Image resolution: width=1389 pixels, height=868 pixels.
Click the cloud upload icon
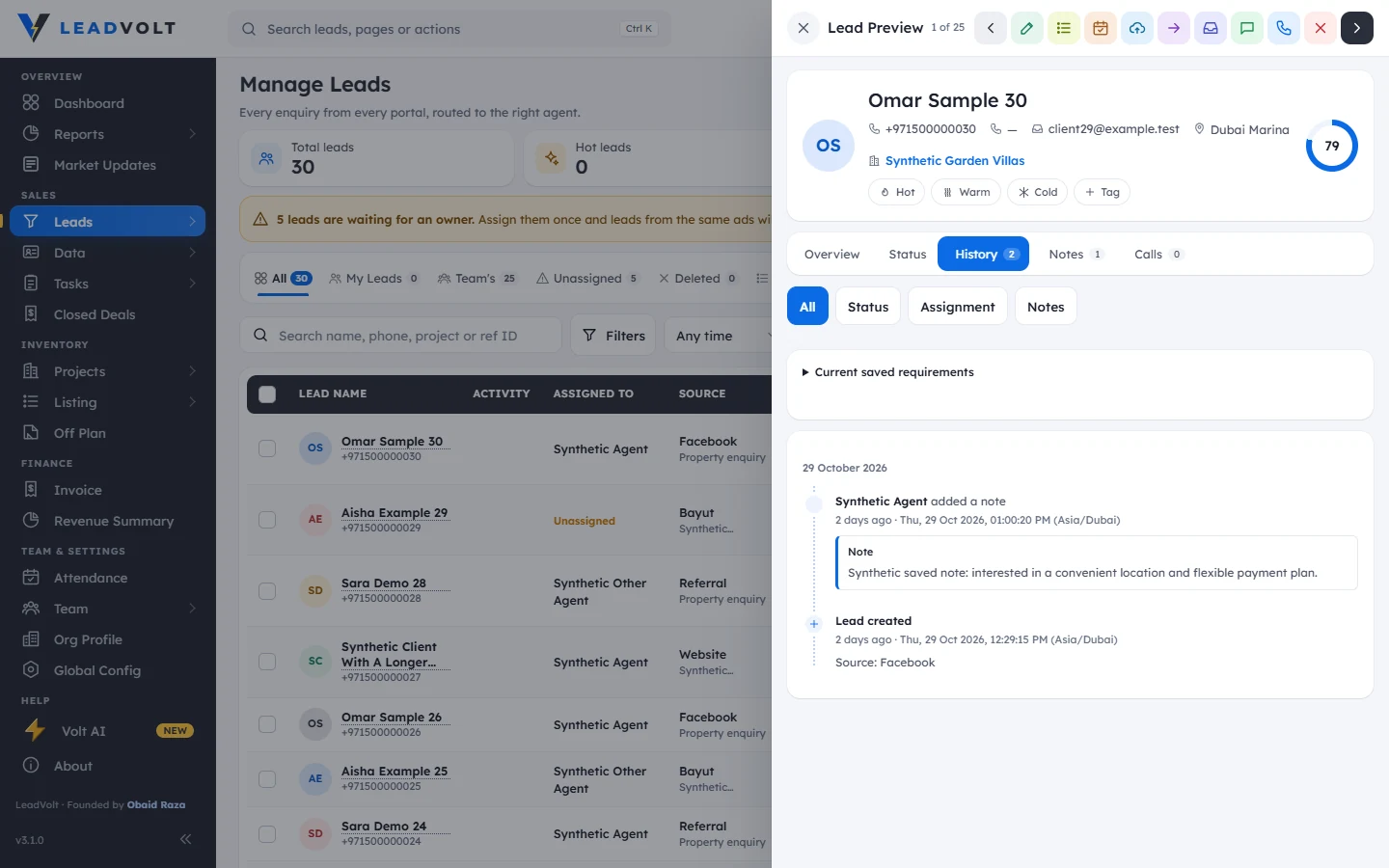pos(1137,28)
